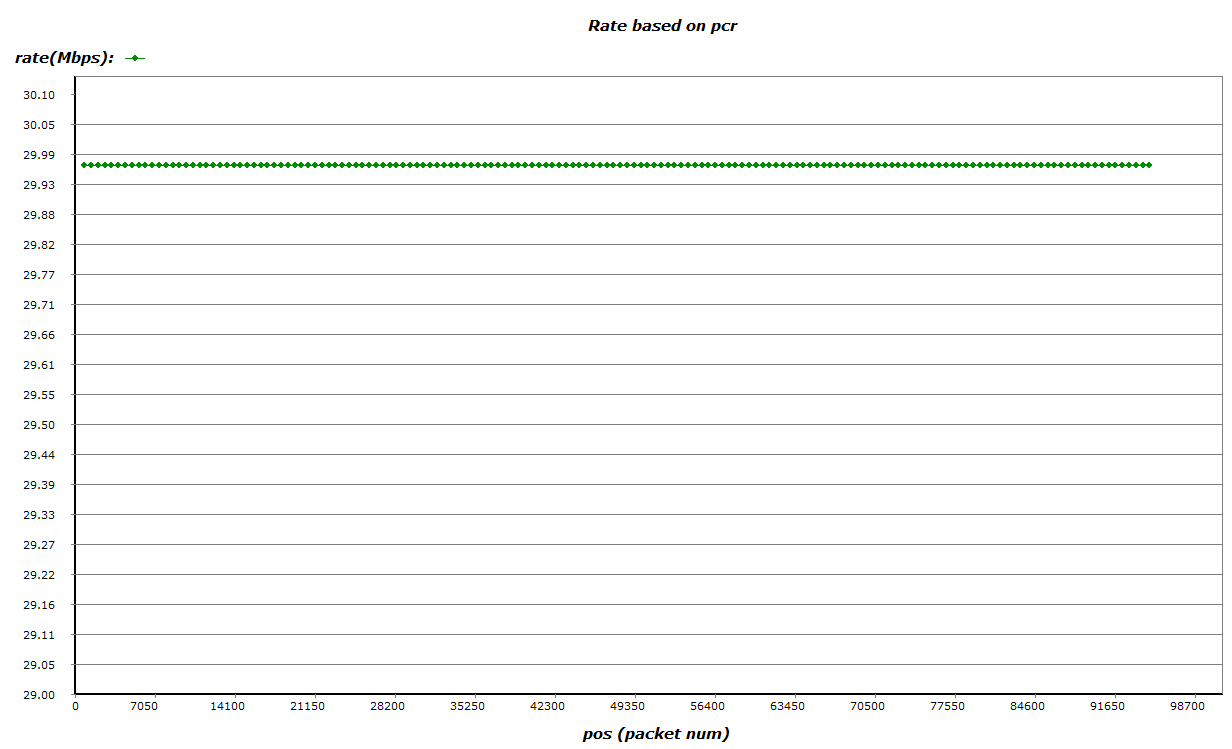Click the 29.00 y-axis label
The width and height of the screenshot is (1232, 749).
(x=39, y=695)
